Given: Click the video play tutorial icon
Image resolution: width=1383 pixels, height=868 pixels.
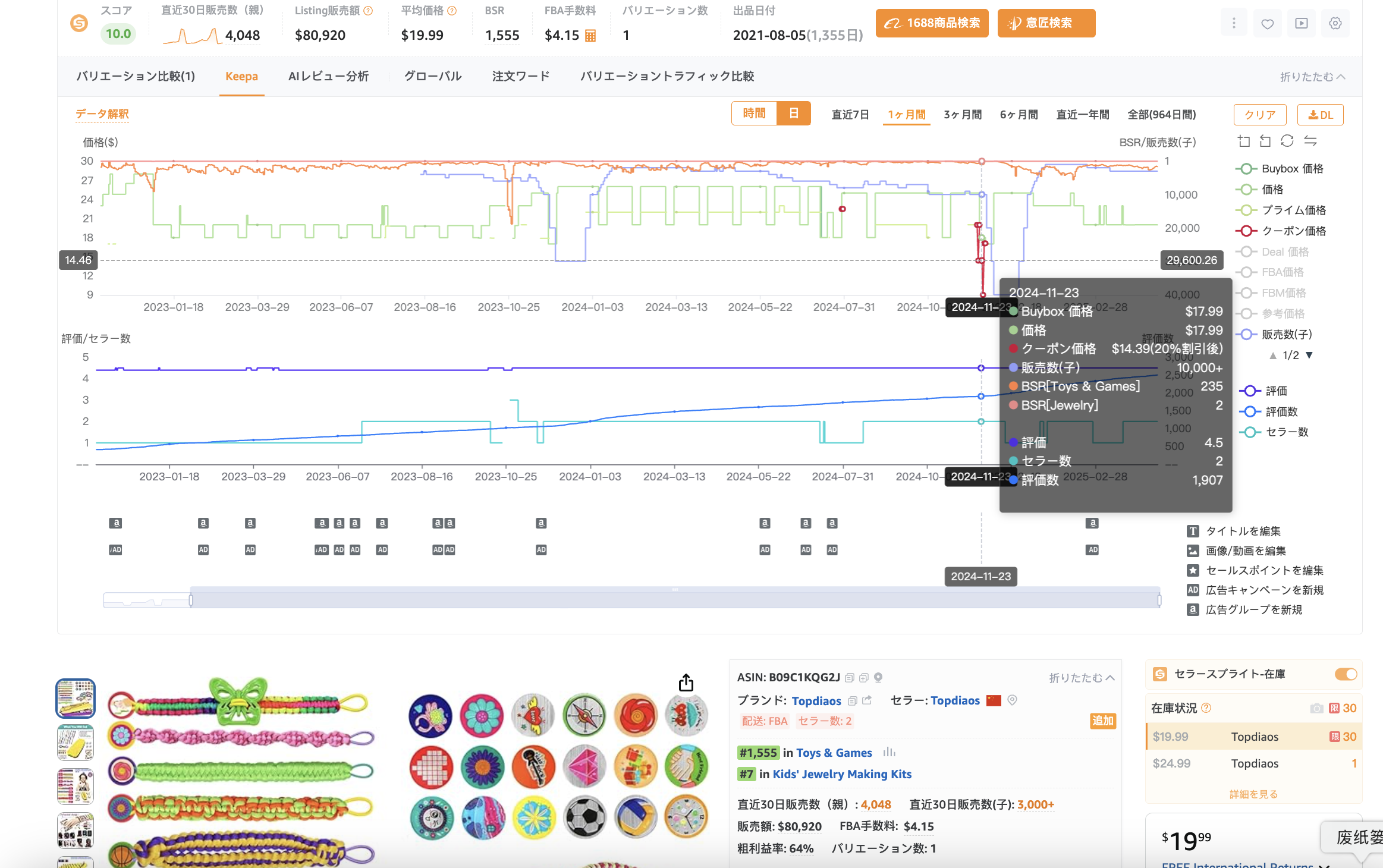Looking at the screenshot, I should [1302, 23].
